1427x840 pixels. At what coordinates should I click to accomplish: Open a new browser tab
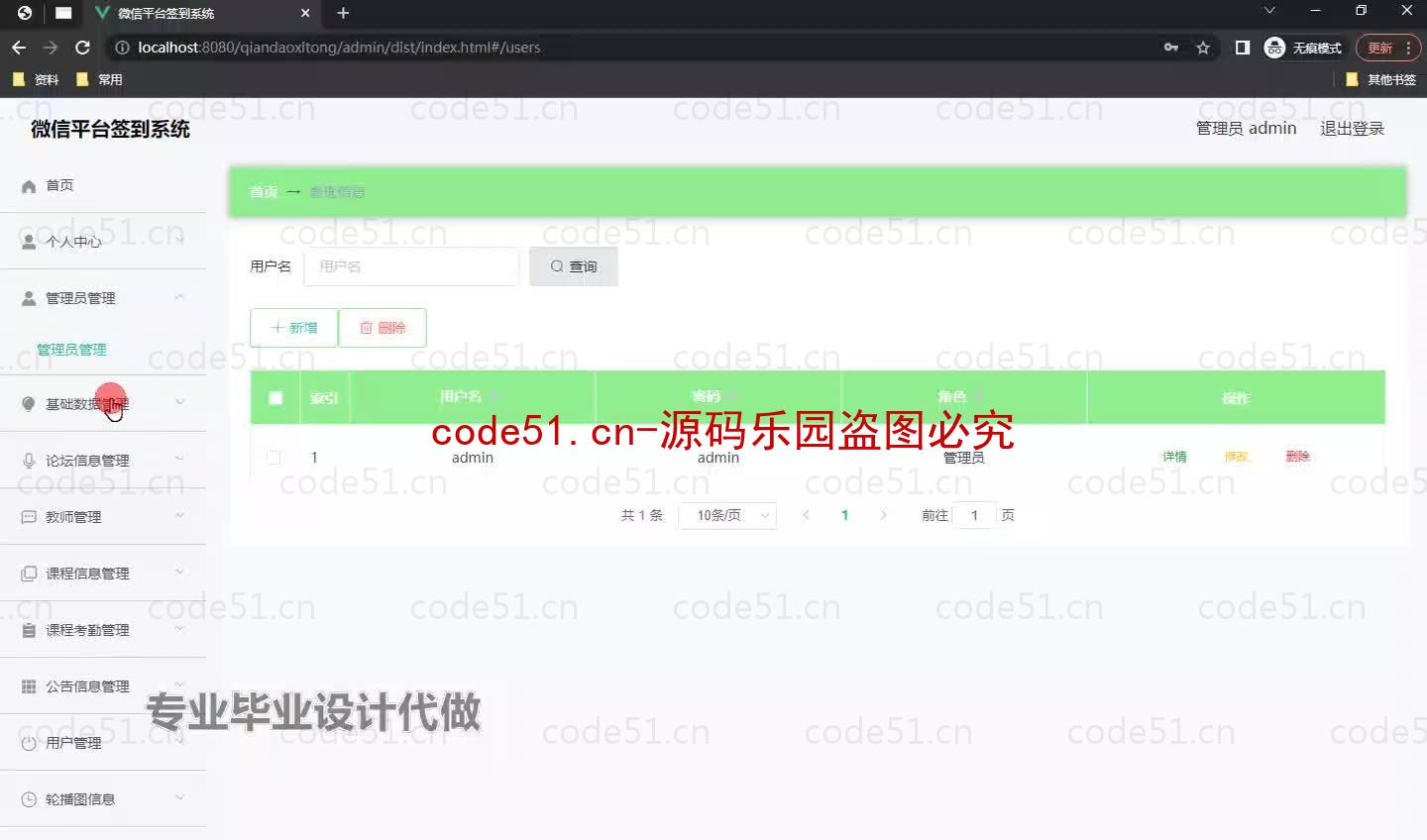click(x=343, y=13)
